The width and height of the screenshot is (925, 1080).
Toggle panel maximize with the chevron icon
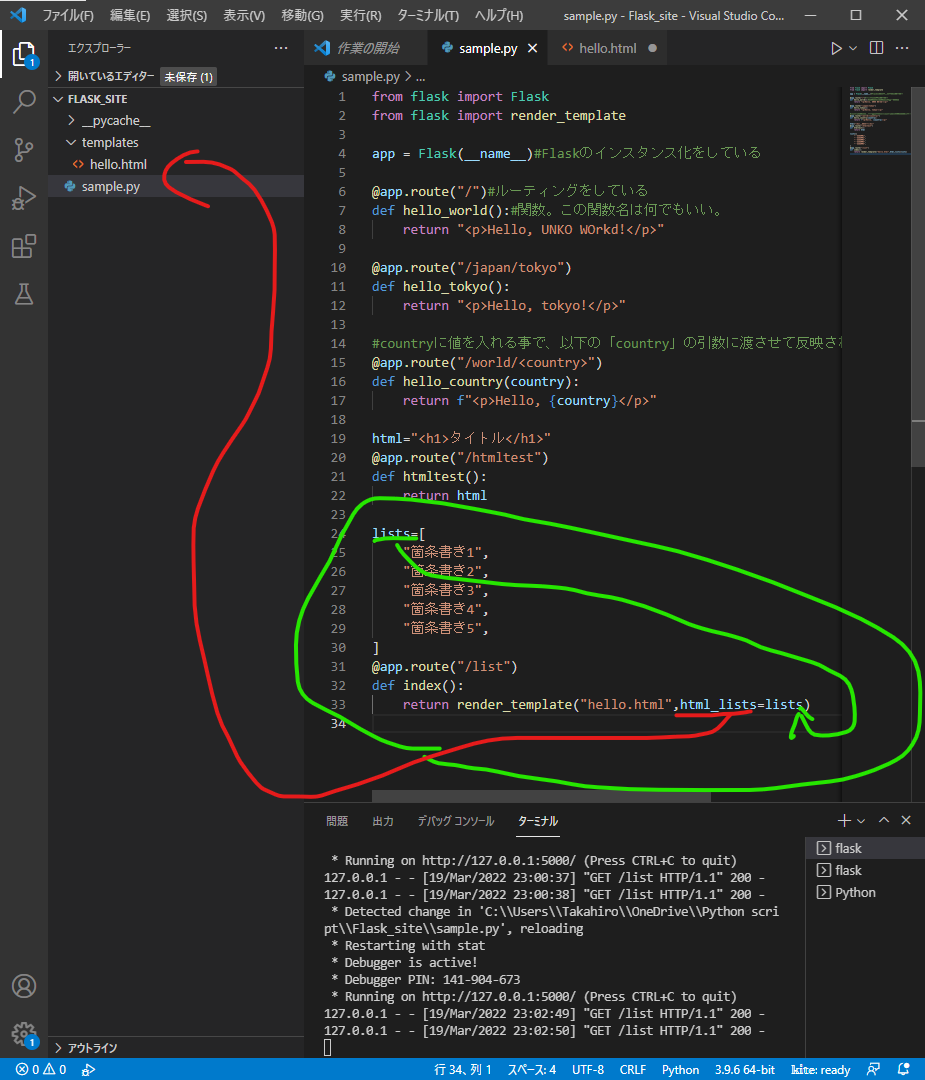click(884, 820)
